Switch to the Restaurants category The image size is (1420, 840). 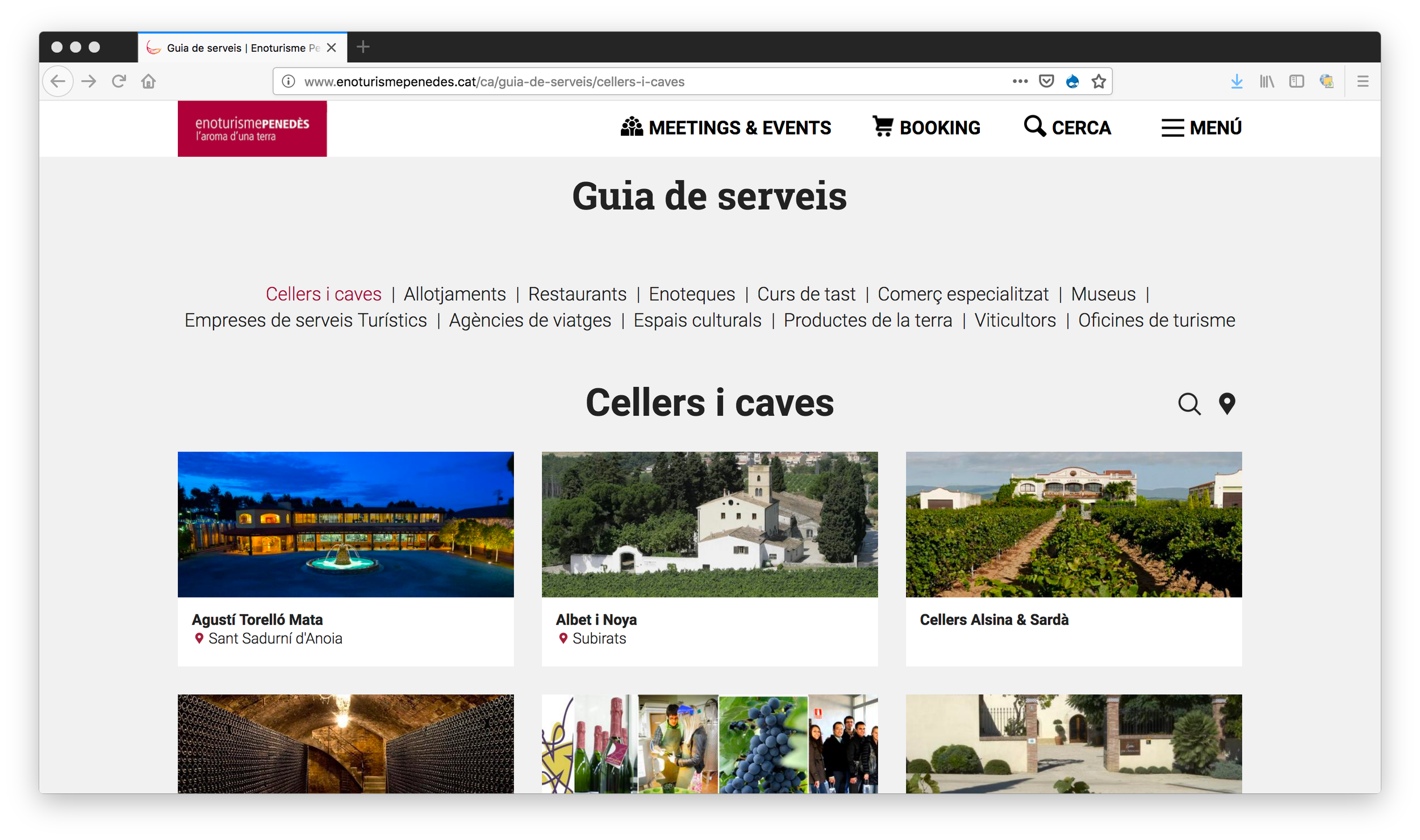pos(577,294)
